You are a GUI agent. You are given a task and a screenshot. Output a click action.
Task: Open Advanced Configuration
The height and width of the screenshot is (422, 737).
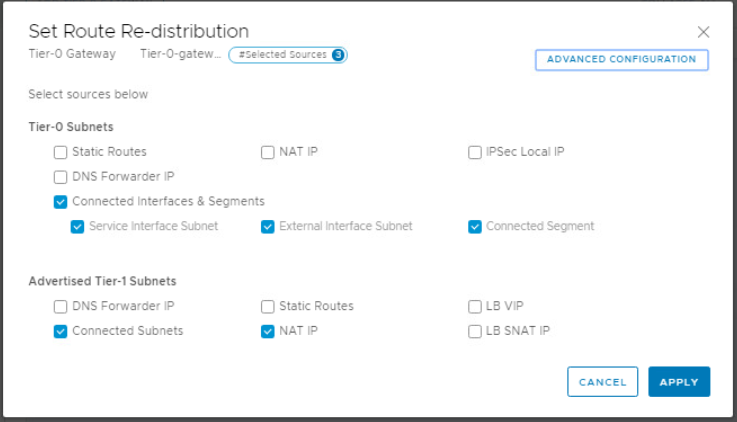click(x=621, y=60)
